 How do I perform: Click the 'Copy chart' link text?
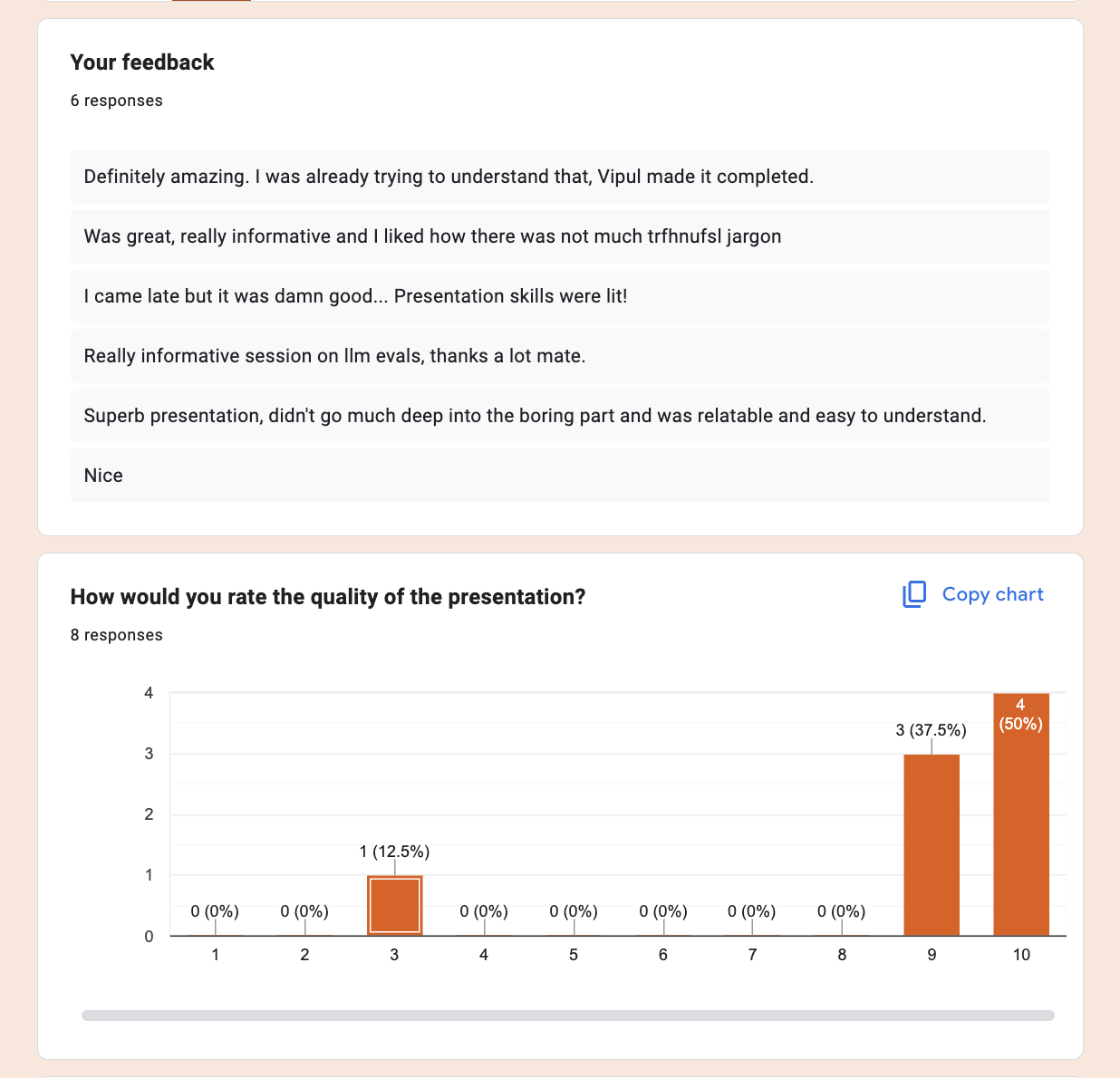pos(992,594)
